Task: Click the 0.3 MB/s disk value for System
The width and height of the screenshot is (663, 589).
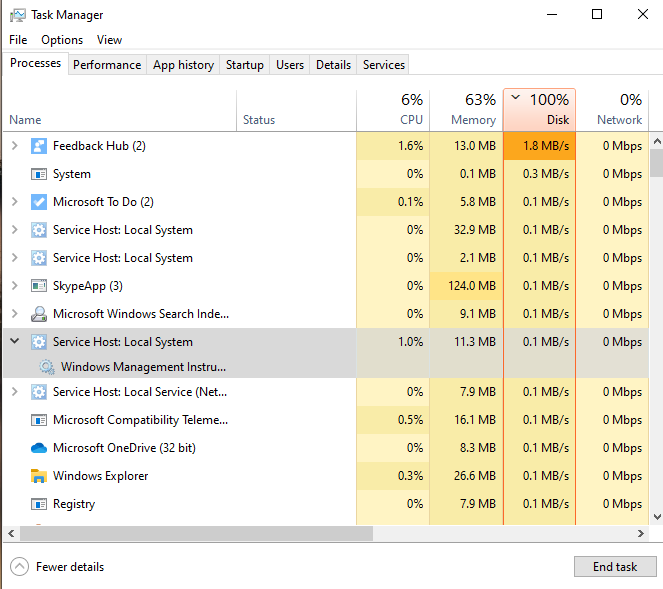Action: 540,174
